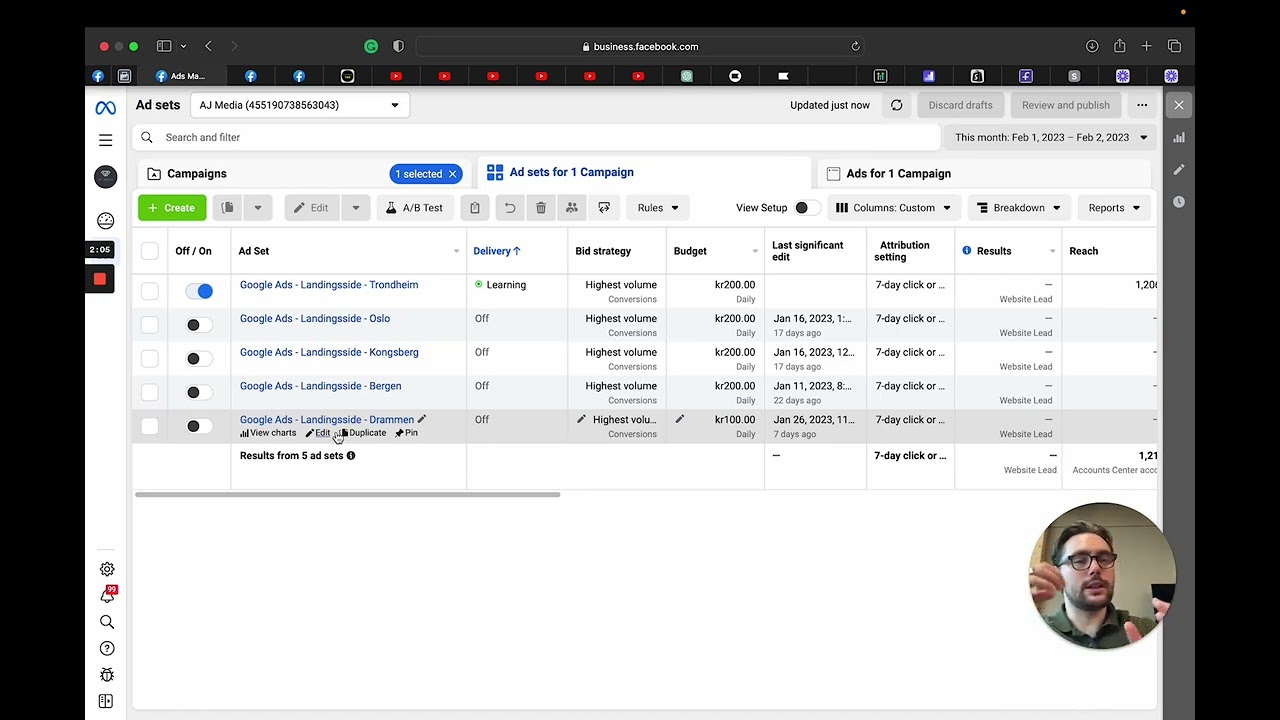The image size is (1280, 720).
Task: Click the Results info icon in column header
Action: point(966,251)
